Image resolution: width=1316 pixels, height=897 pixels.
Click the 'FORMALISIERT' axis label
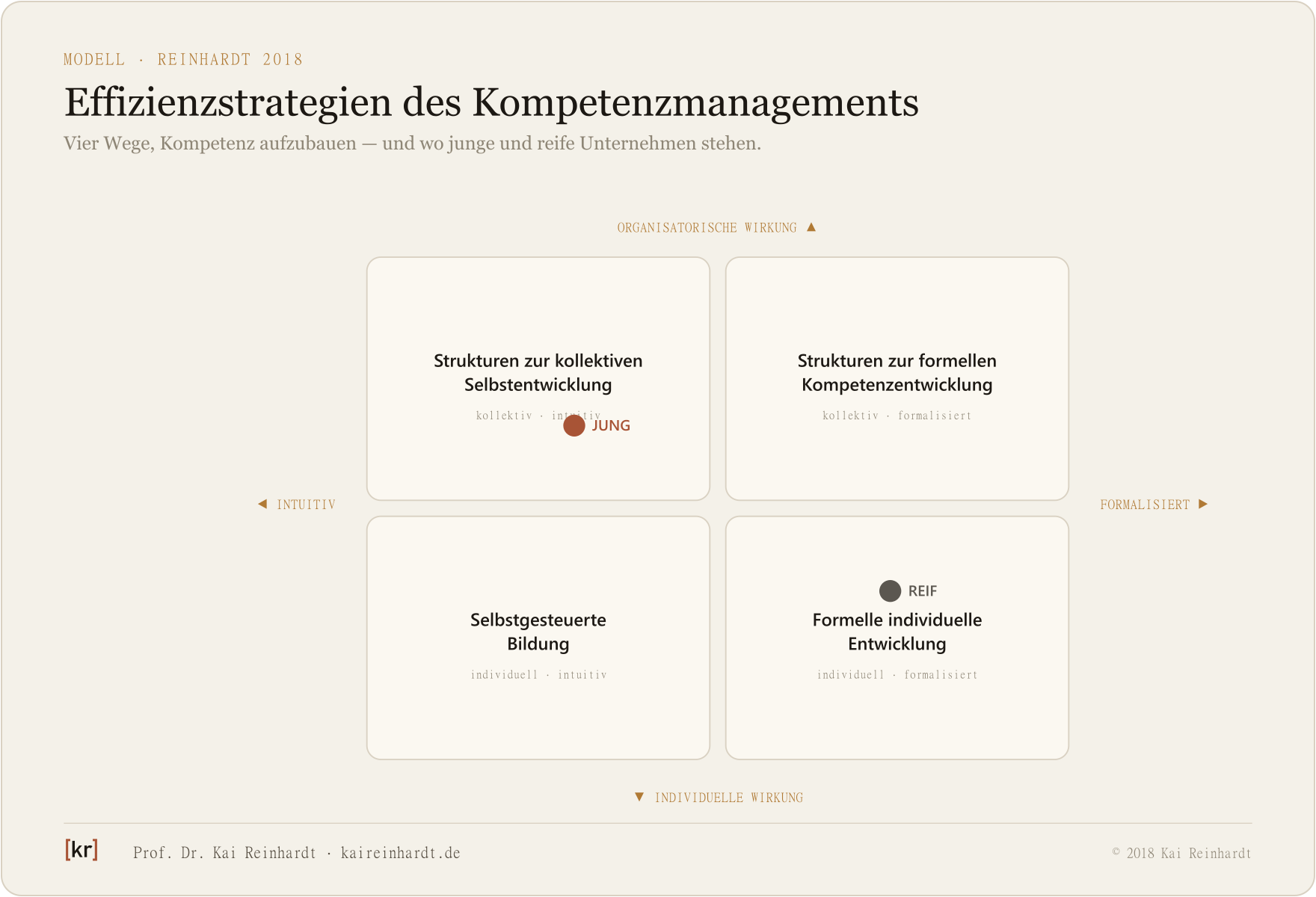tap(1145, 505)
